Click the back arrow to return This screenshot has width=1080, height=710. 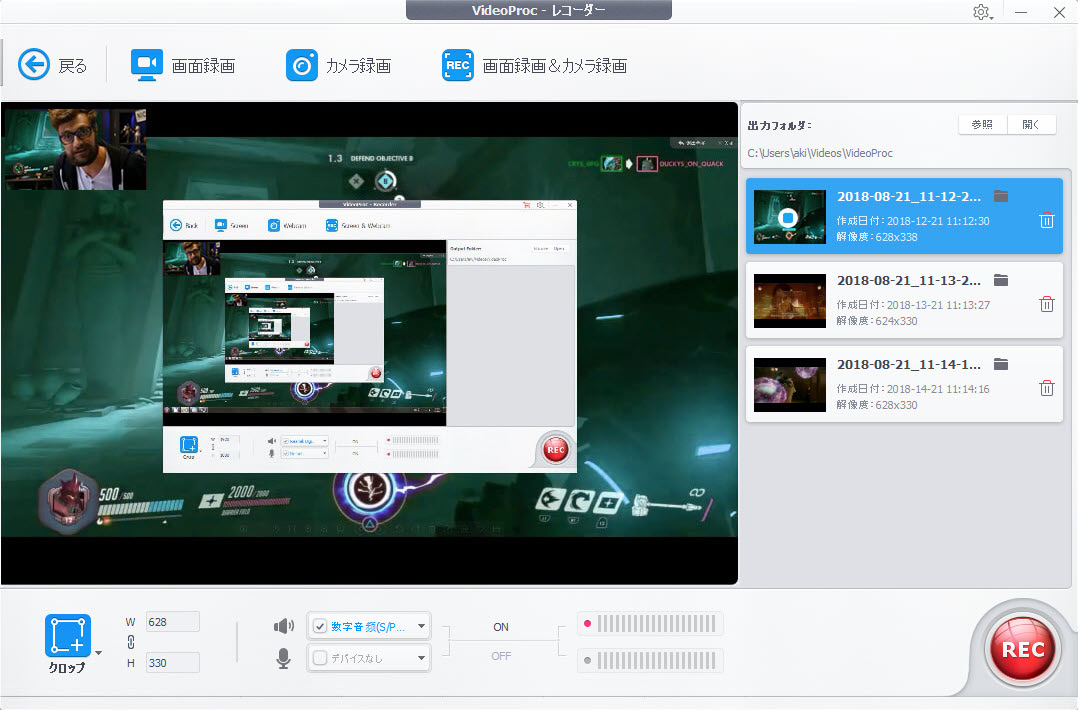point(33,63)
